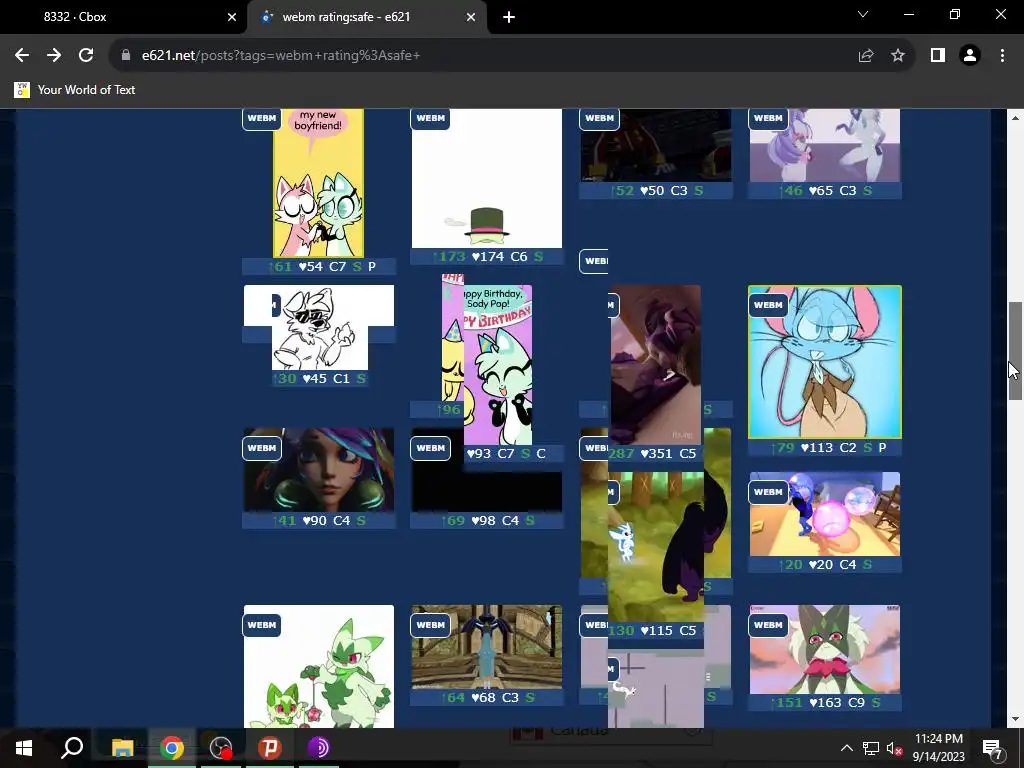Screen dimensions: 1024x768
Task: Open the Chrome three-dot menu
Action: 1002,56
